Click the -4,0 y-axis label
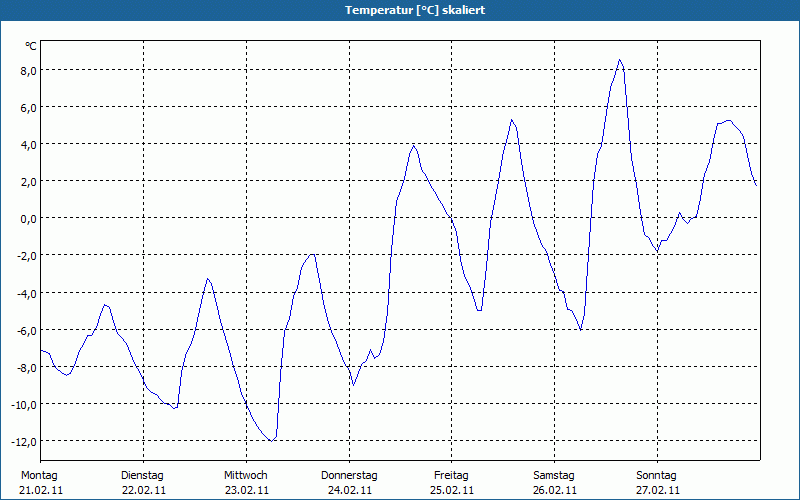 27,293
